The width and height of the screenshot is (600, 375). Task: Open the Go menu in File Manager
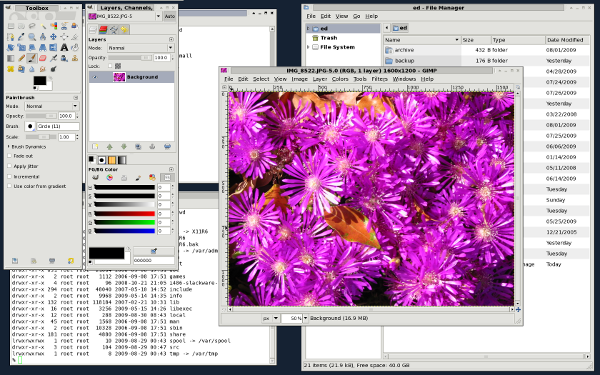click(x=356, y=16)
